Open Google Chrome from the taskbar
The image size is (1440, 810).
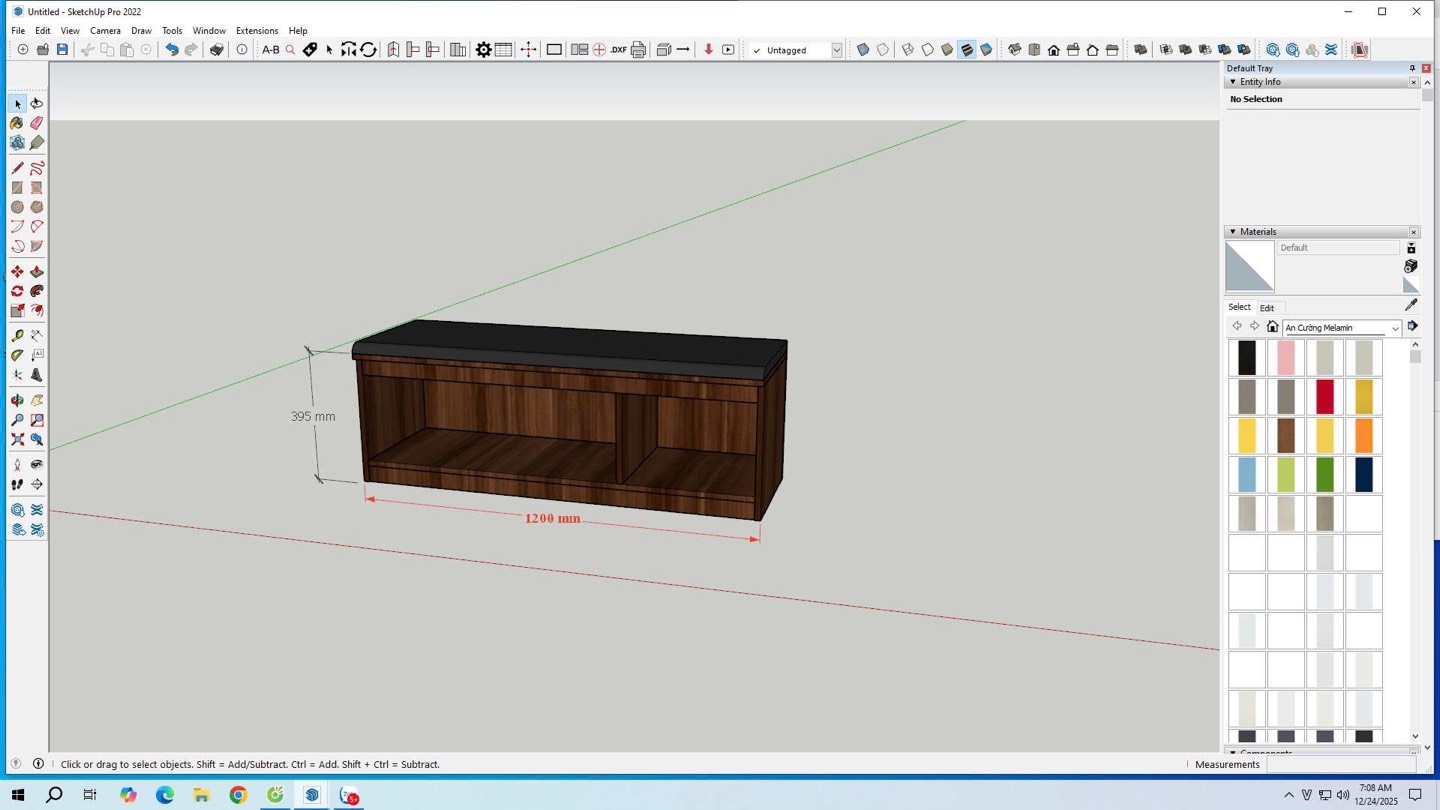tap(238, 796)
